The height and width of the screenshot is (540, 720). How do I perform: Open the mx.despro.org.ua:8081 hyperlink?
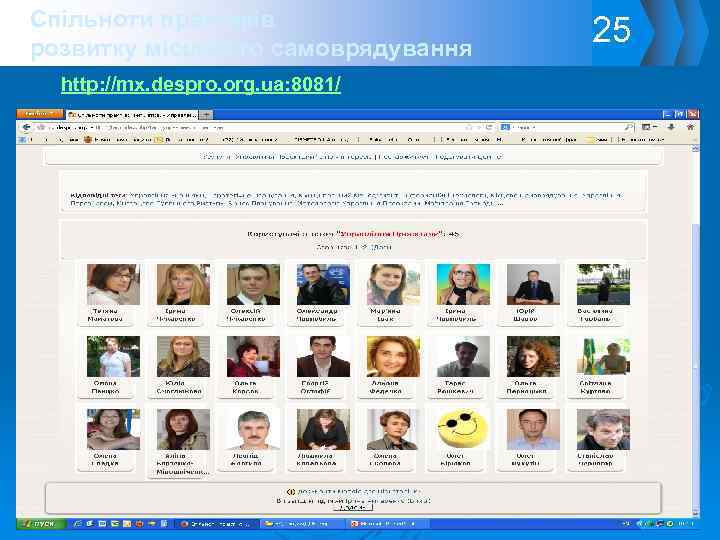pos(201,84)
